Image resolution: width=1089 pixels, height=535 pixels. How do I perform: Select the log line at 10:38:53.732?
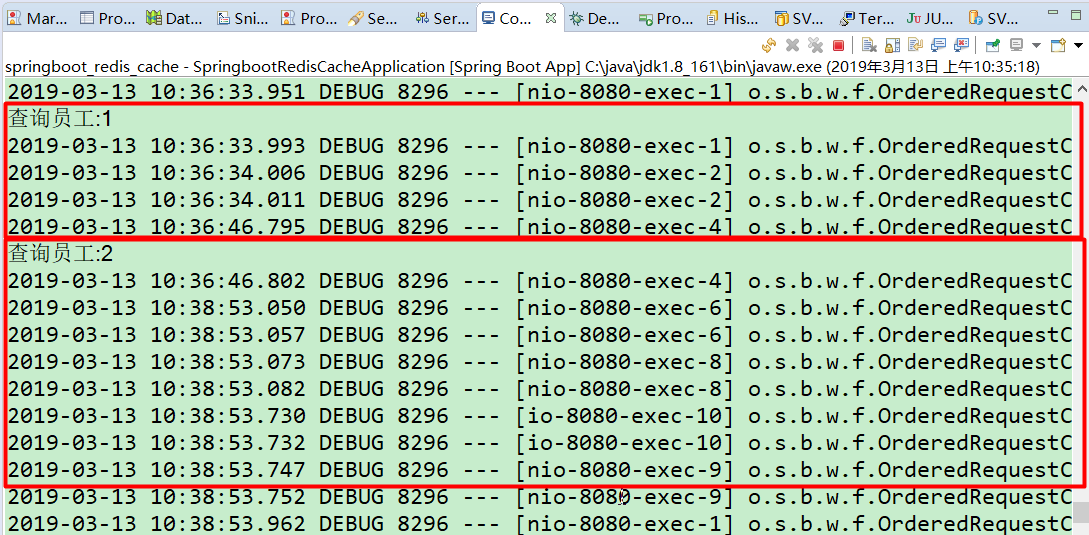539,443
